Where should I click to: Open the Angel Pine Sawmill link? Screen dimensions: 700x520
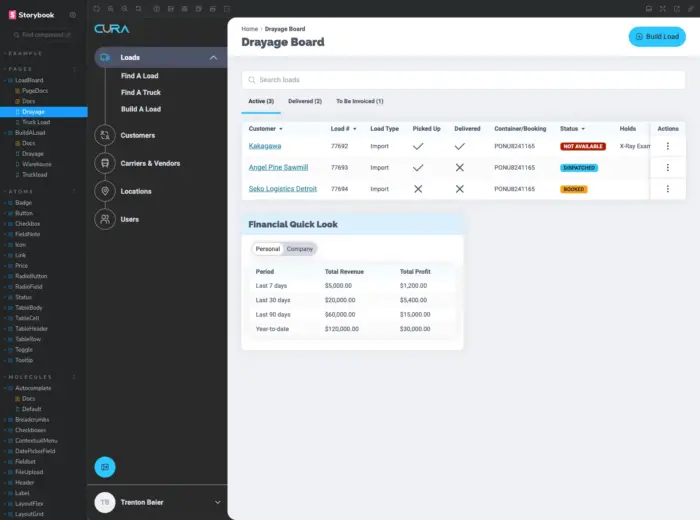coord(278,167)
